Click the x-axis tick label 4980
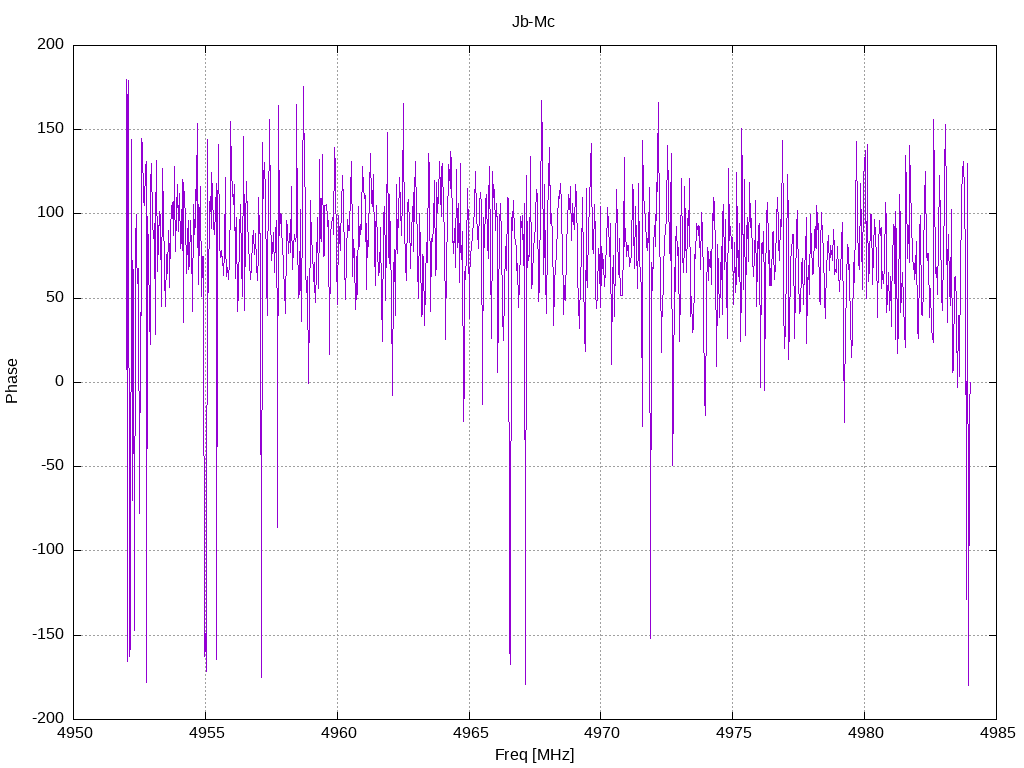1024x768 pixels. 865,733
